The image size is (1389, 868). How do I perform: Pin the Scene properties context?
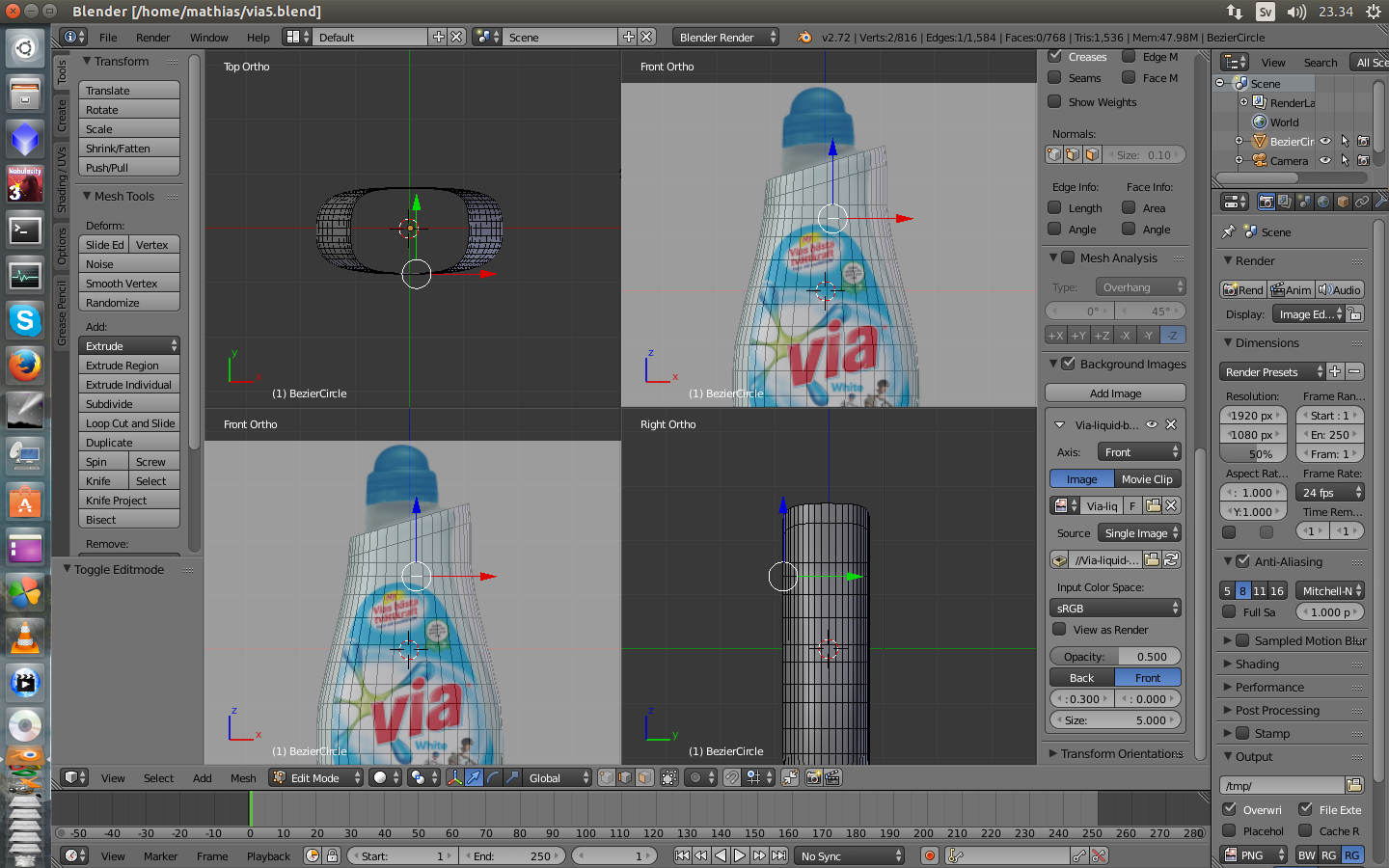(x=1229, y=231)
